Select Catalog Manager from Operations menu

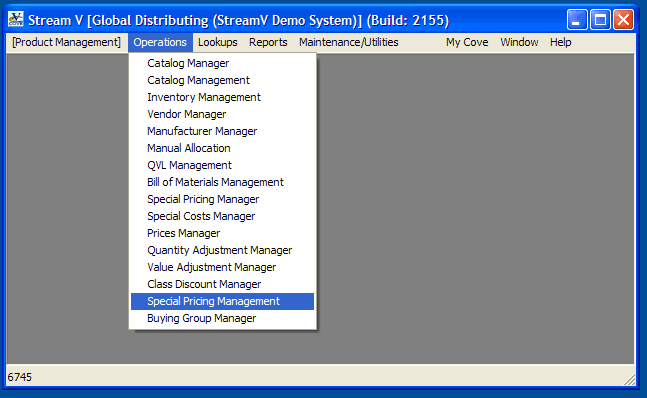222,63
